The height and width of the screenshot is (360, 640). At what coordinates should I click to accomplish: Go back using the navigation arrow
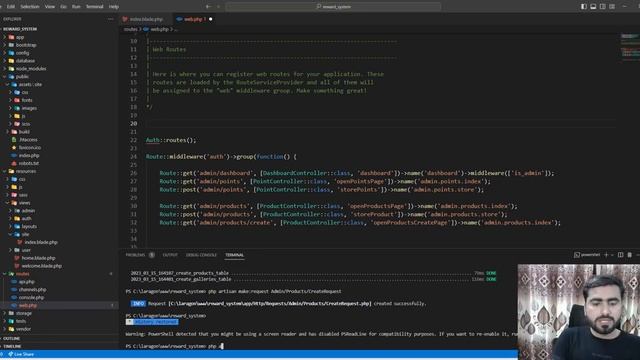(x=208, y=7)
